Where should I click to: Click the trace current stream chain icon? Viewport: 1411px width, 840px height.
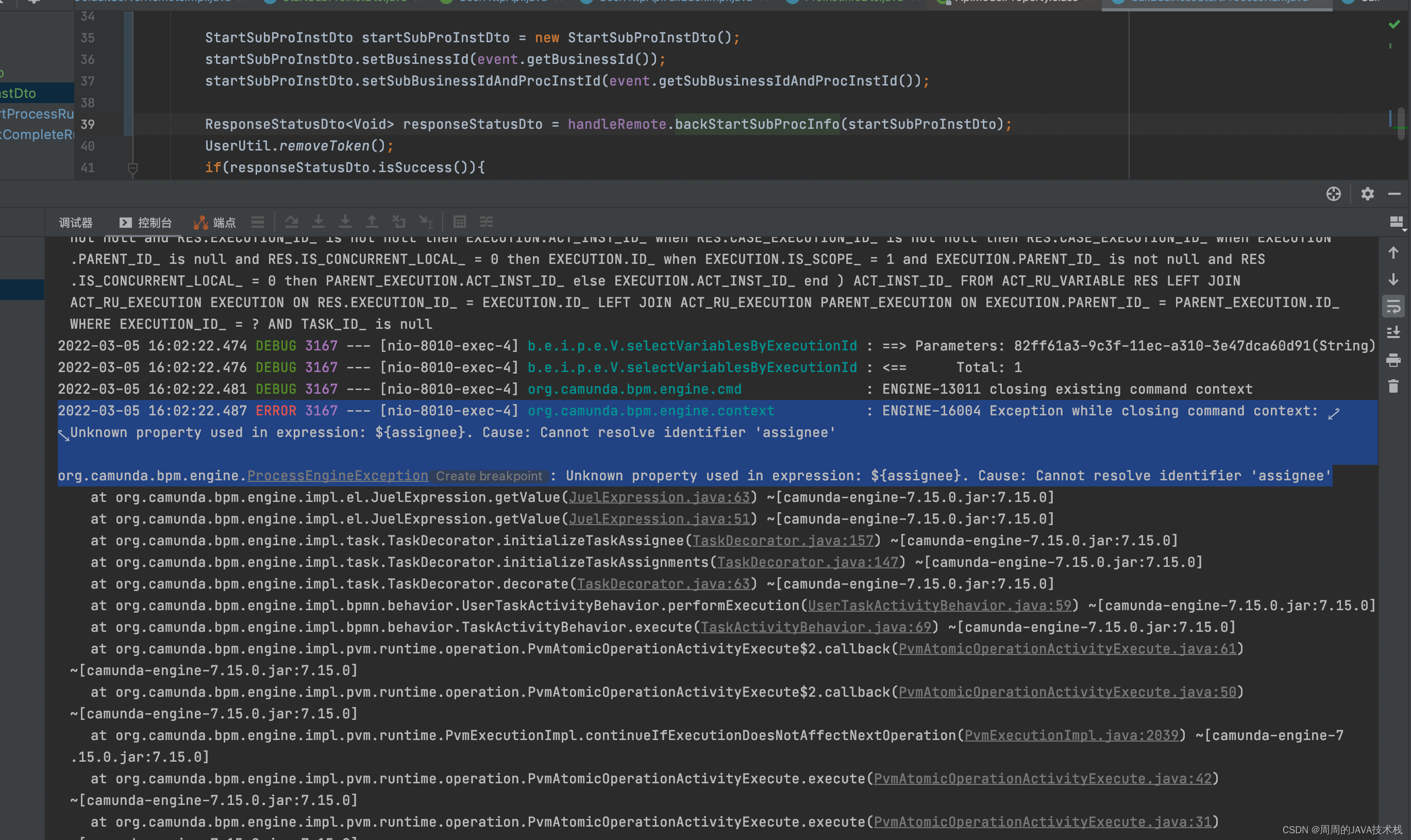pos(486,222)
